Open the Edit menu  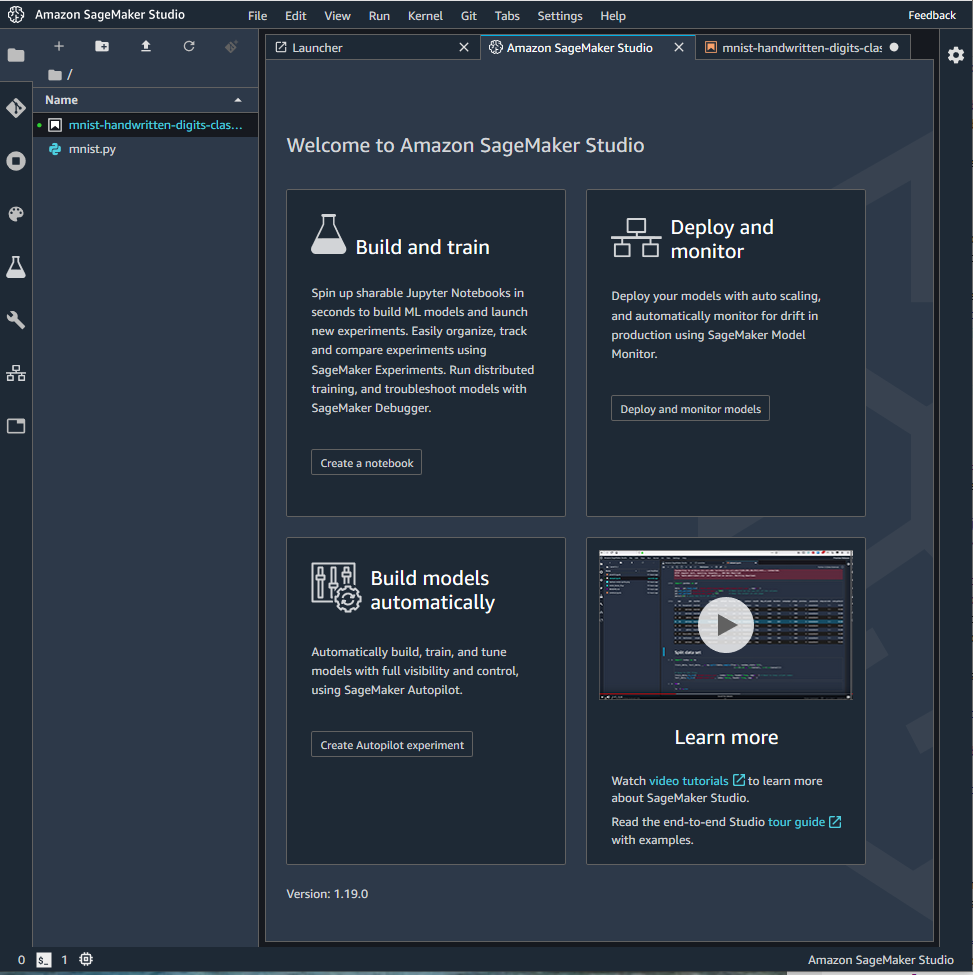click(295, 16)
